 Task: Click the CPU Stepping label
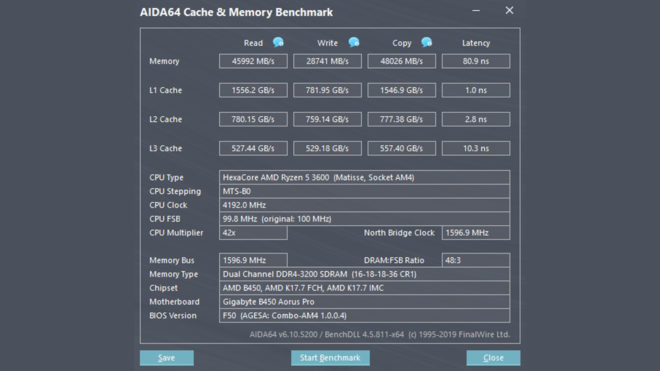[x=175, y=191]
